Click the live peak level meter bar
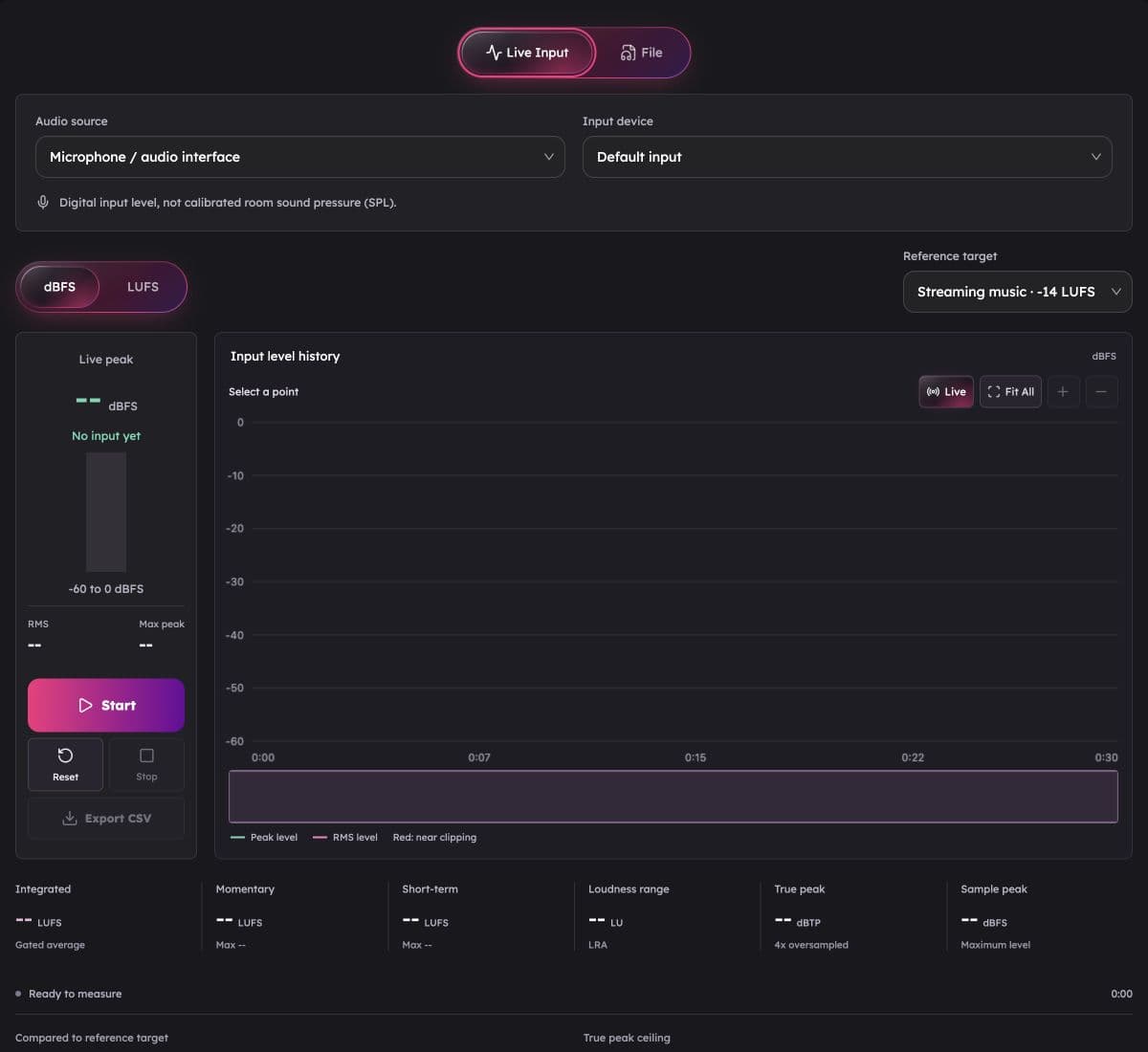 pos(106,512)
